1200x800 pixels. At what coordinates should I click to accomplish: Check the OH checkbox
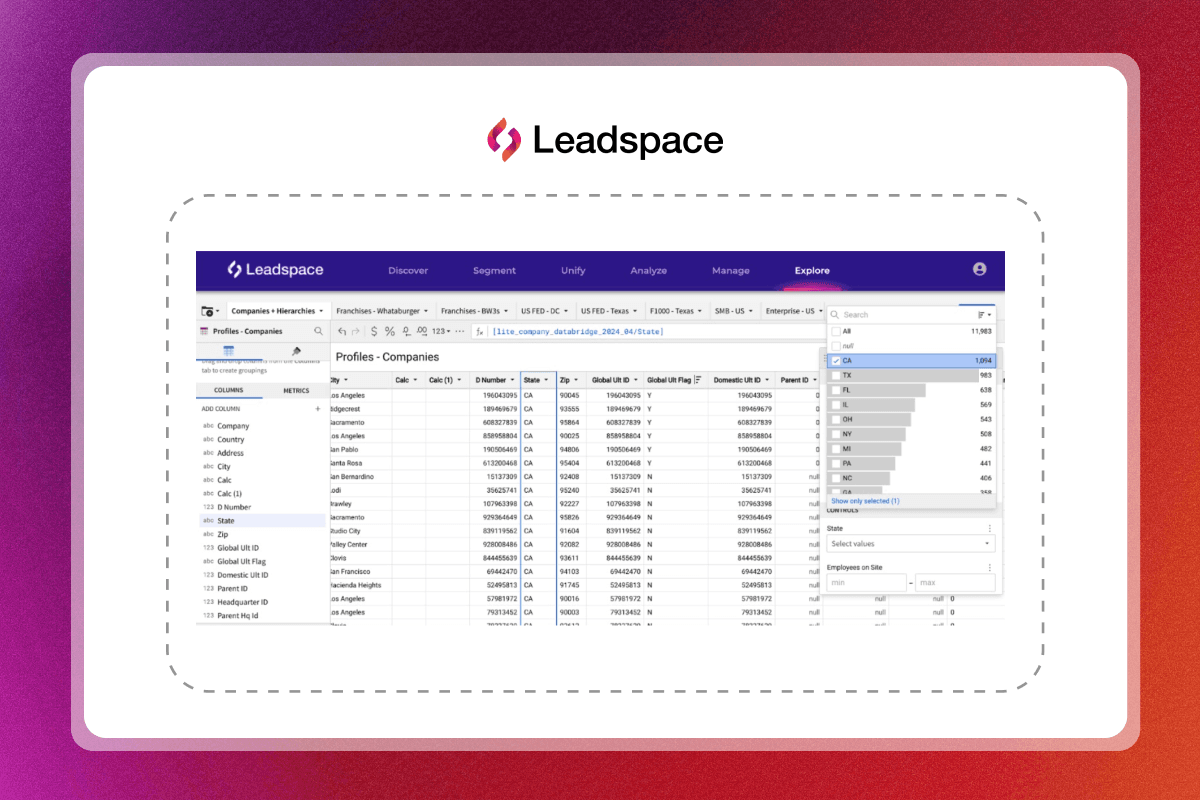[x=836, y=419]
